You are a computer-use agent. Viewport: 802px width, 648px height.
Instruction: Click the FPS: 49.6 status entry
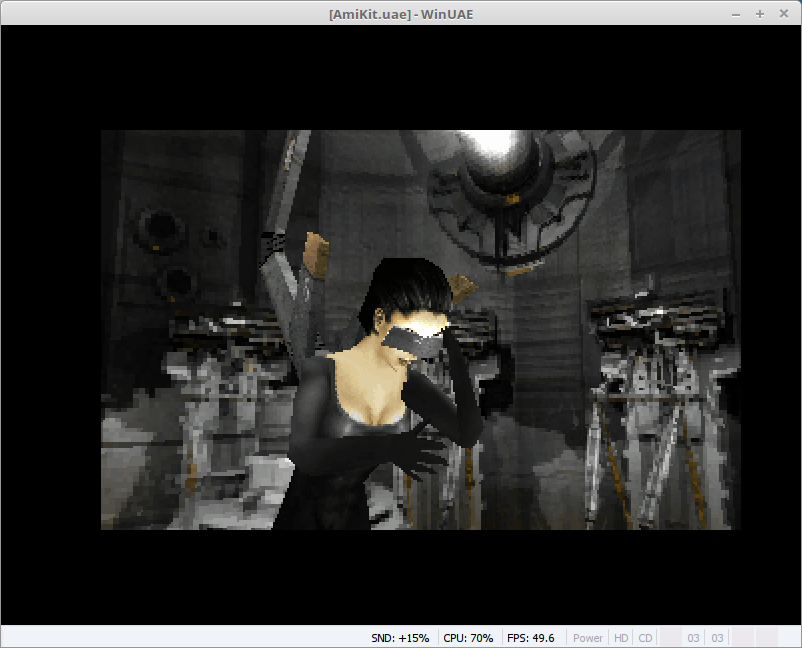(530, 638)
